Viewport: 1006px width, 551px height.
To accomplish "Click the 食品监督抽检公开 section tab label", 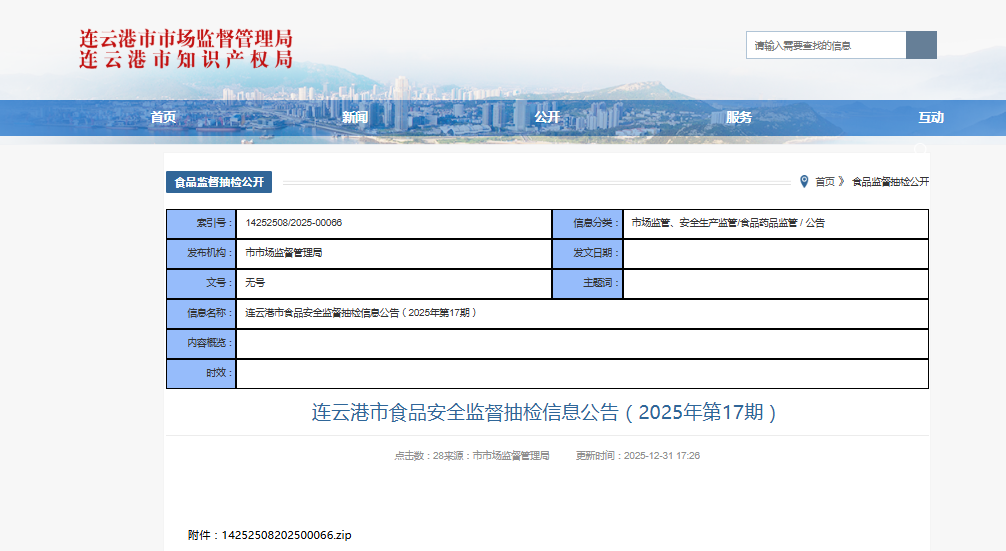I will click(219, 182).
